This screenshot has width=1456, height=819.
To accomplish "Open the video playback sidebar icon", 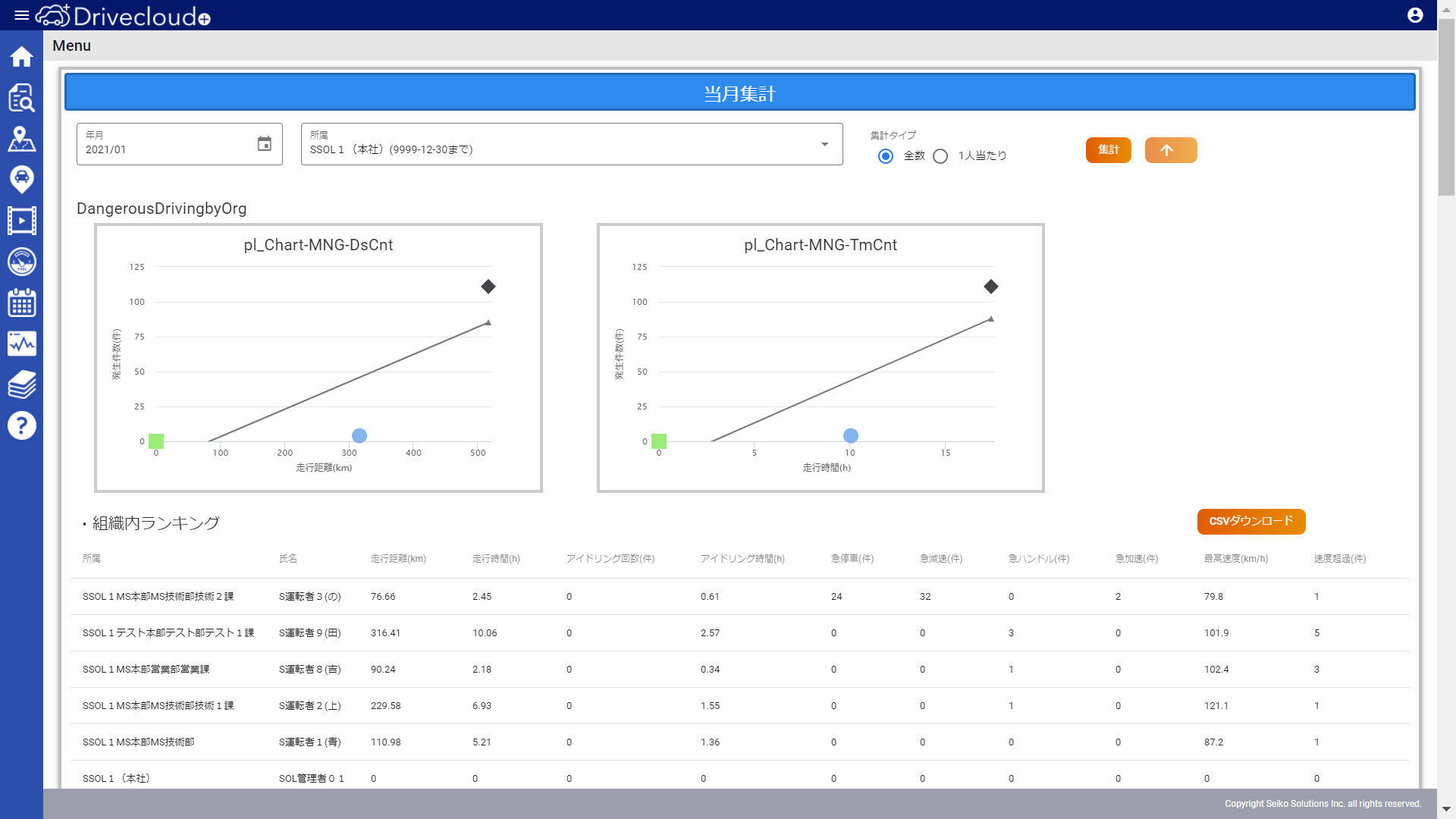I will coord(21,221).
